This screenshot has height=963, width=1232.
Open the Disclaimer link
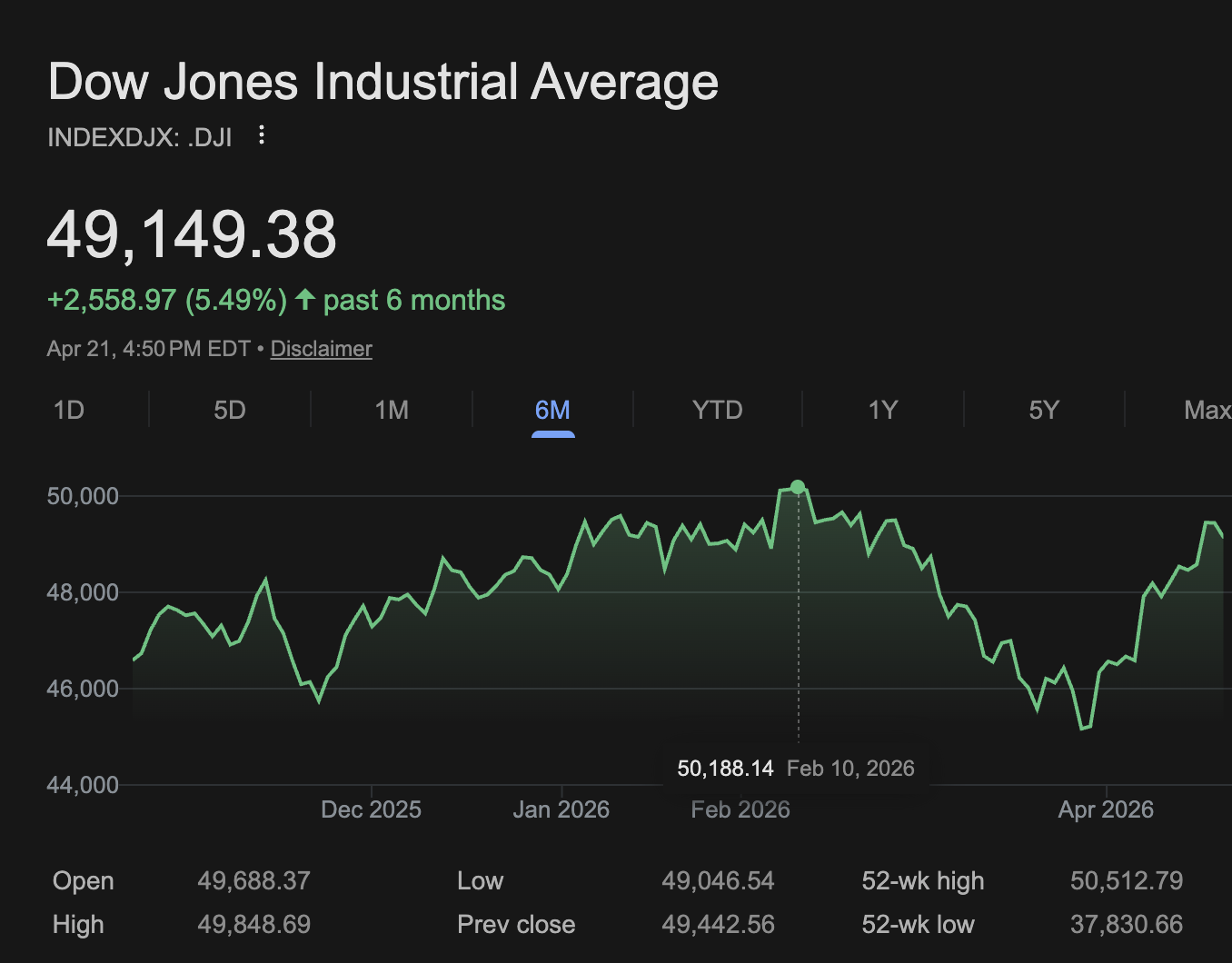(x=321, y=349)
